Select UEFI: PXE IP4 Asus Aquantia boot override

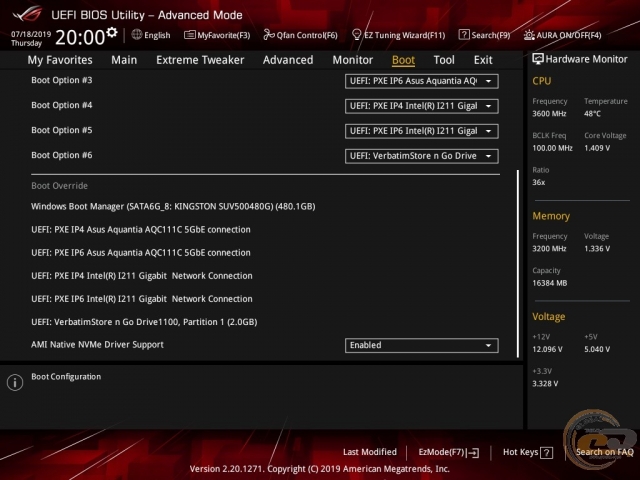[141, 229]
